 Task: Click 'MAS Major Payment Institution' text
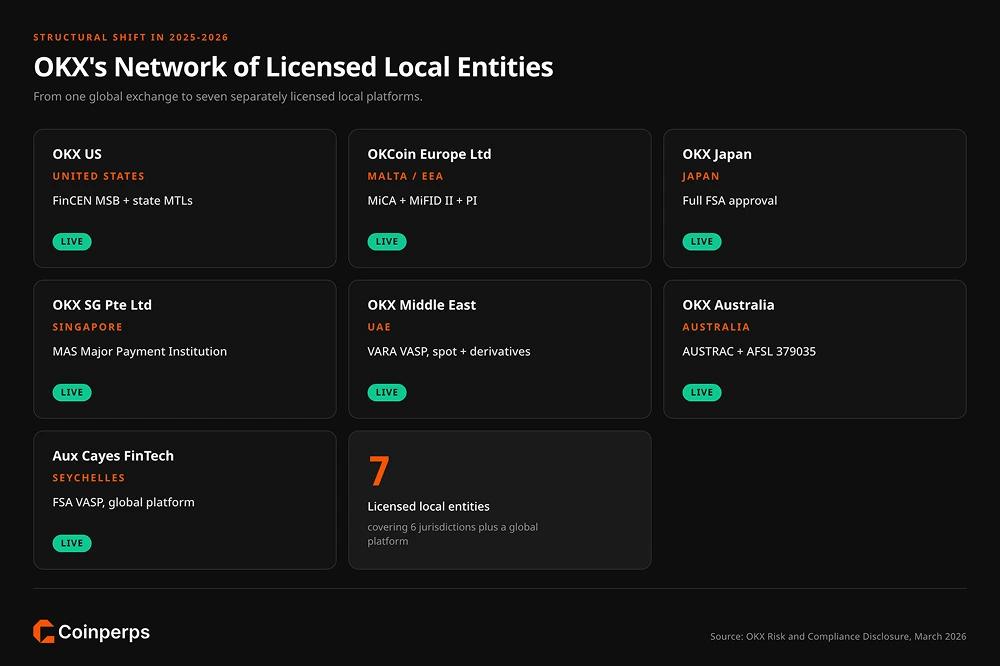[x=140, y=352]
